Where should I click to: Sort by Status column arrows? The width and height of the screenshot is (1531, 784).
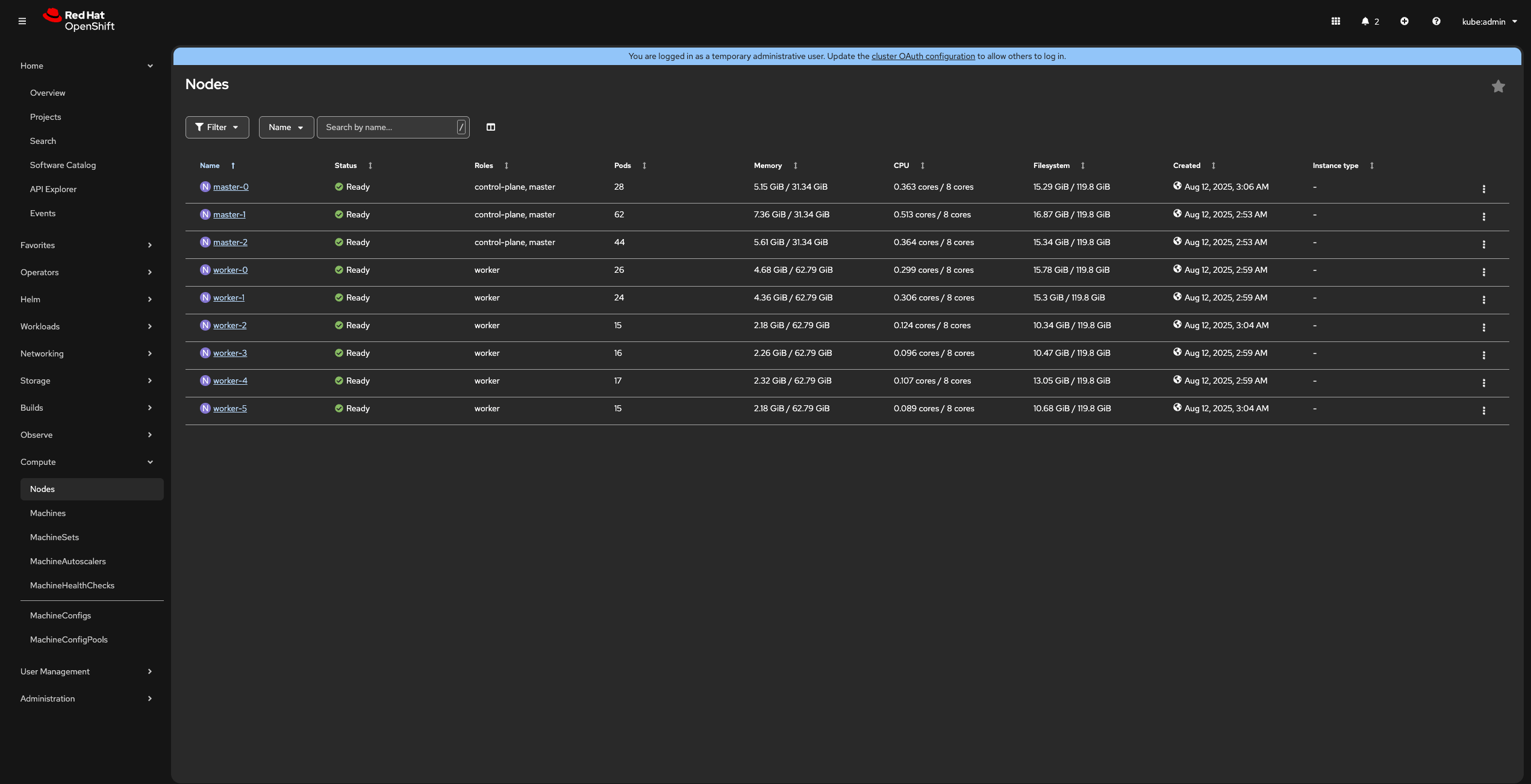(370, 166)
